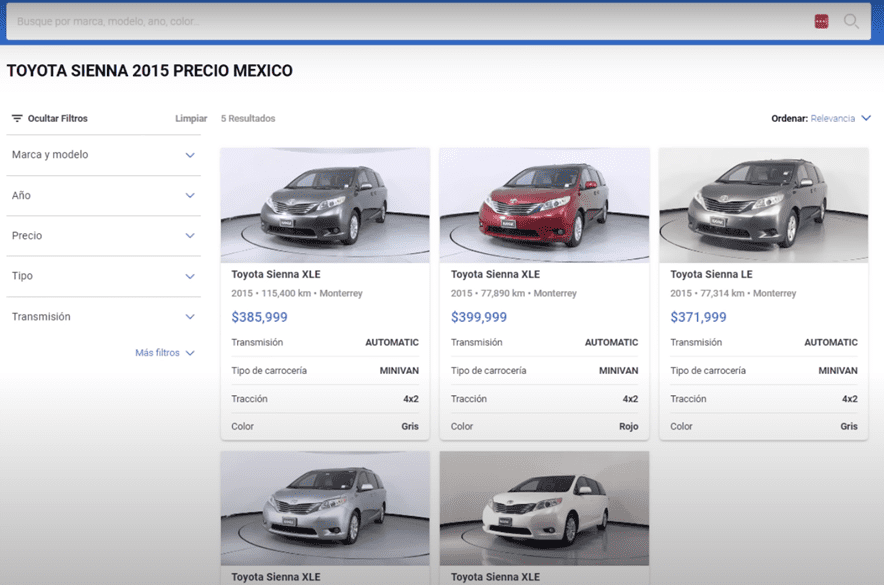Click the filter icon beside Ocultar Filtros
The width and height of the screenshot is (884, 585).
17,118
